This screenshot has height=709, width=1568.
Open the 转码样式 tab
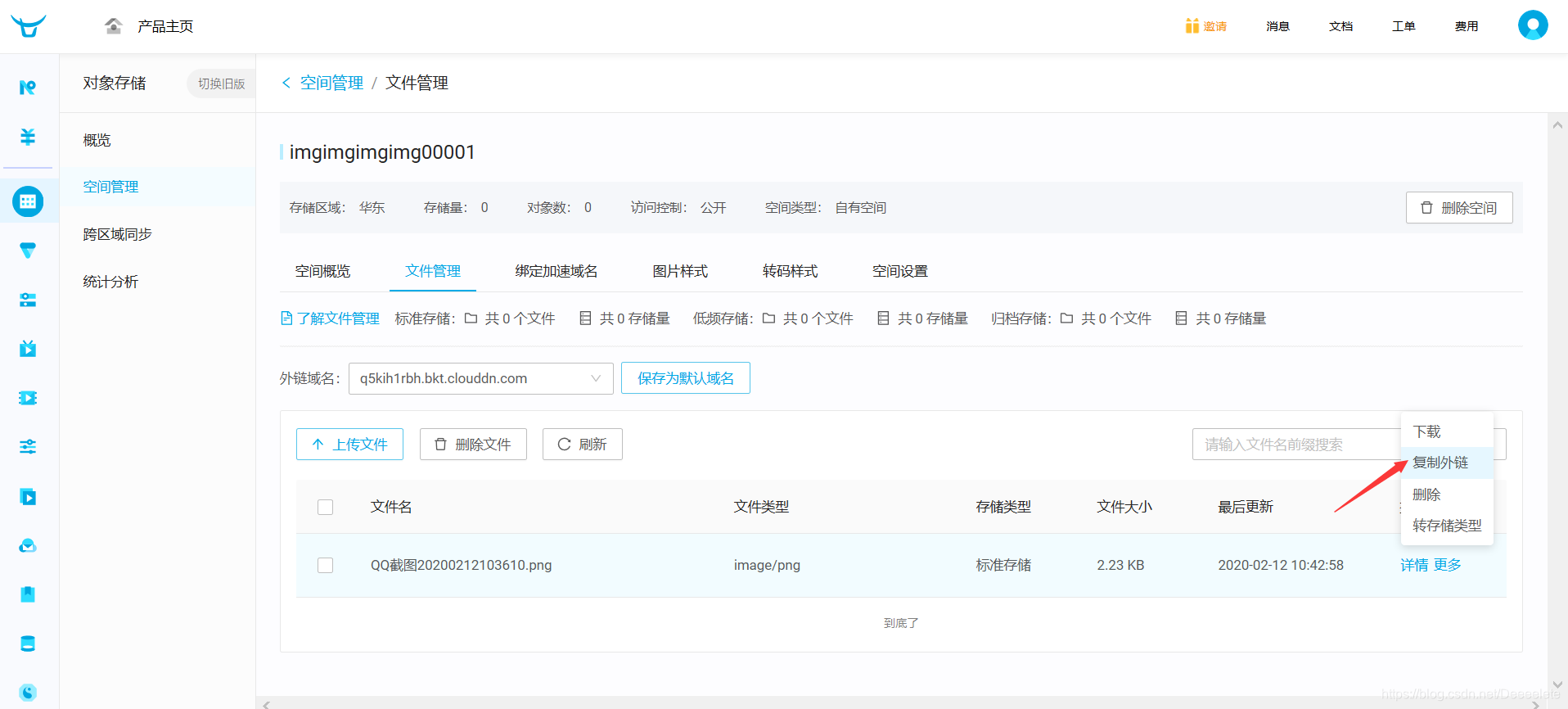point(790,271)
